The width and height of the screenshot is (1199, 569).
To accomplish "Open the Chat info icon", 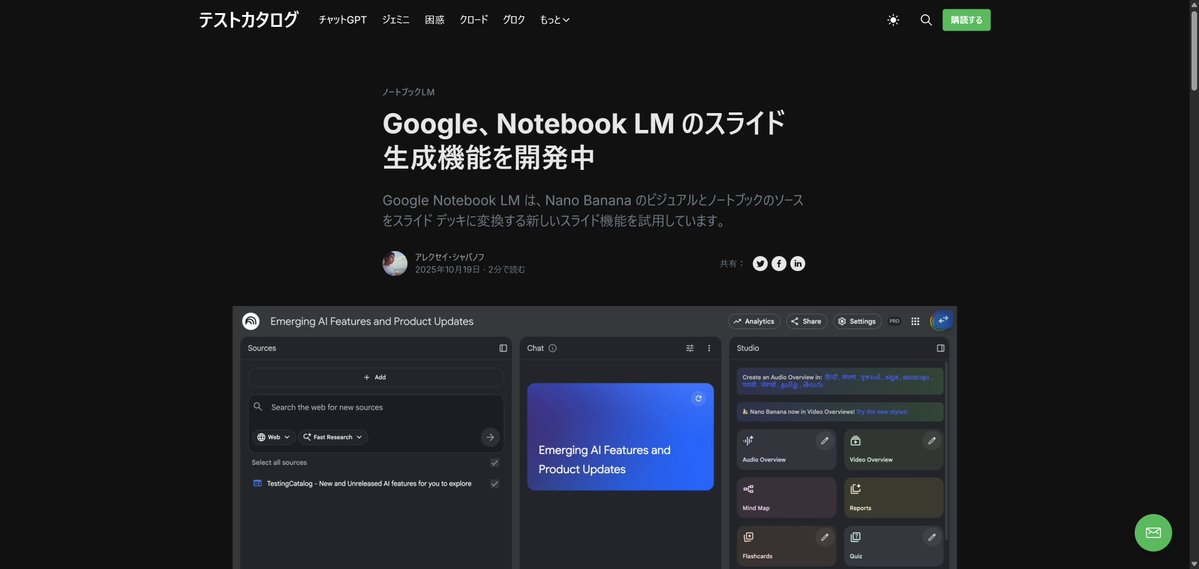I will point(553,348).
